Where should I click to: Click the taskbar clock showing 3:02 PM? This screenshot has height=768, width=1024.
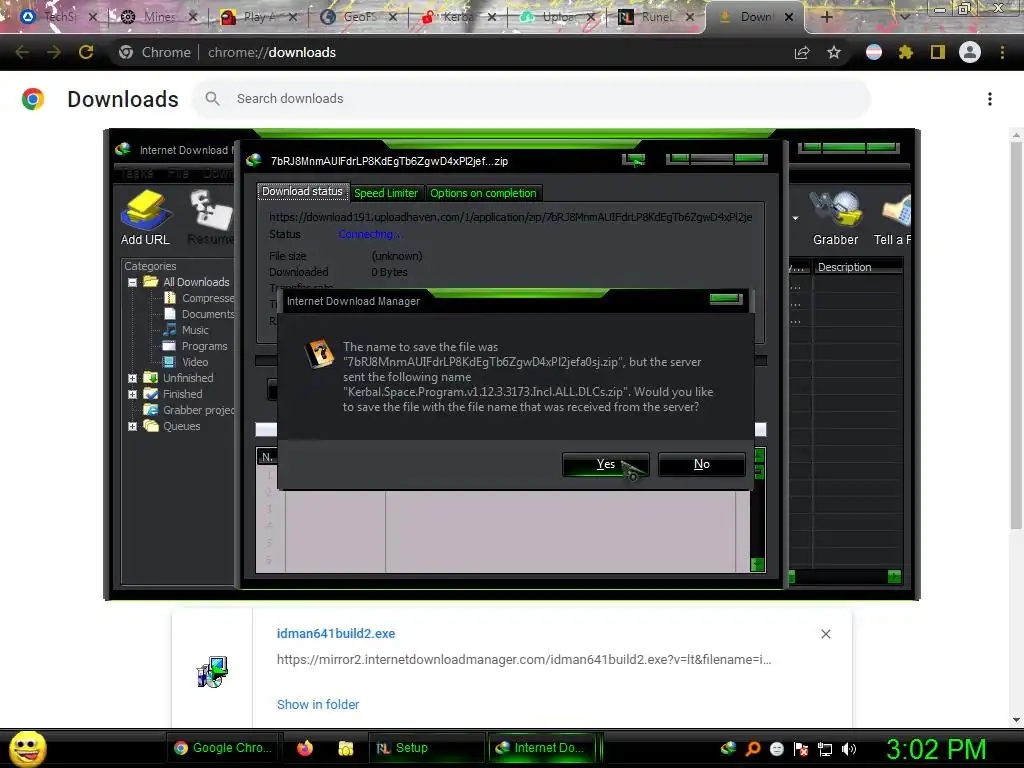[936, 749]
